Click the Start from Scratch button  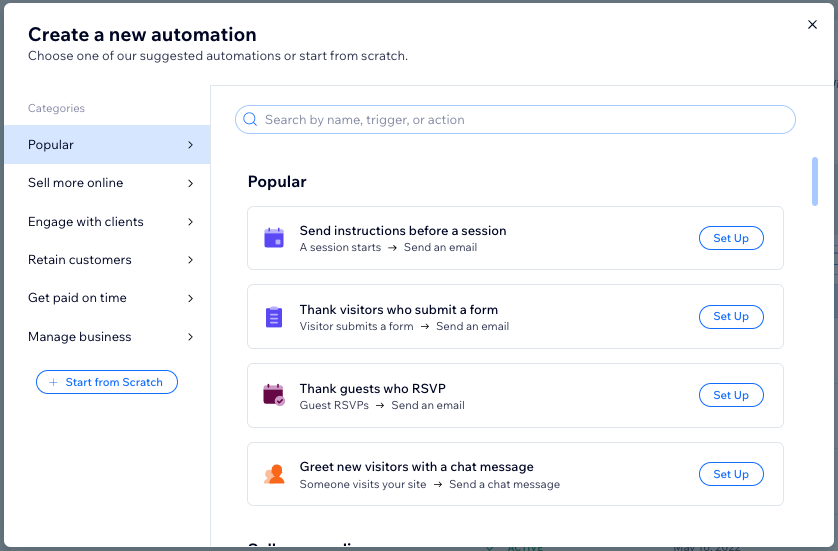click(107, 382)
